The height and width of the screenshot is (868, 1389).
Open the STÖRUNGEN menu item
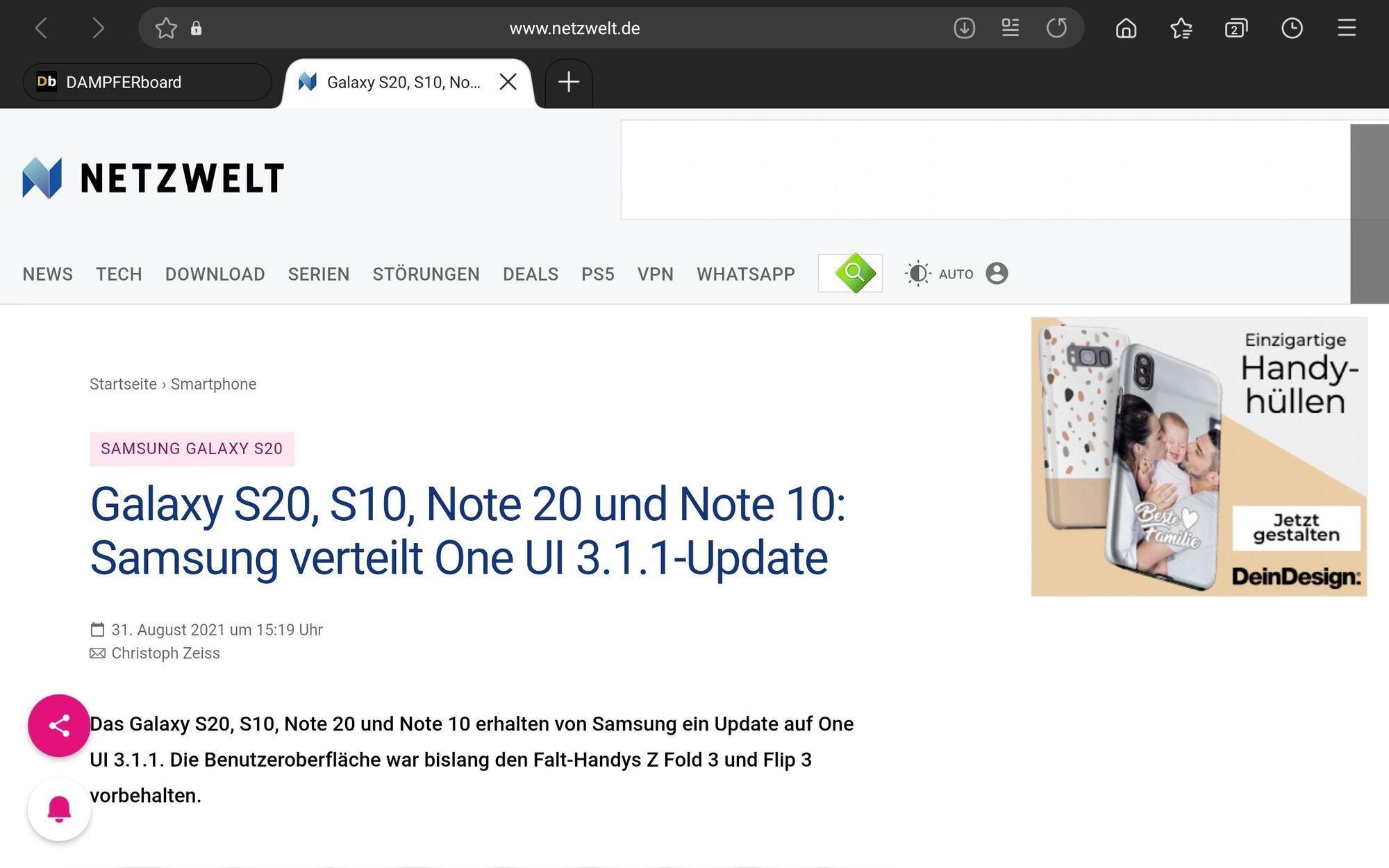pyautogui.click(x=426, y=274)
